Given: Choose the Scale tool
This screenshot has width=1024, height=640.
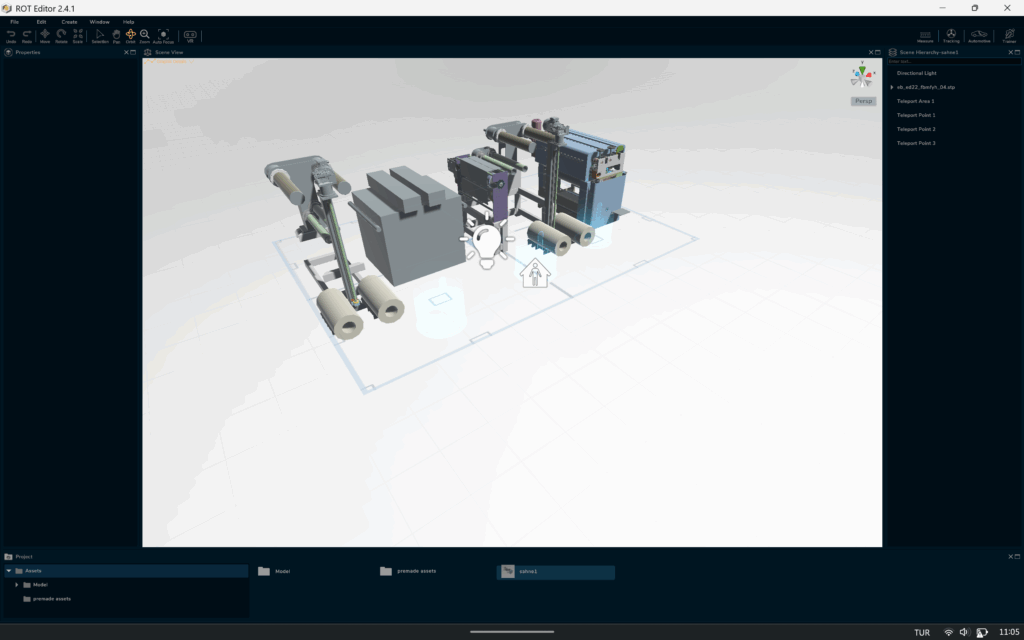Looking at the screenshot, I should 78,35.
